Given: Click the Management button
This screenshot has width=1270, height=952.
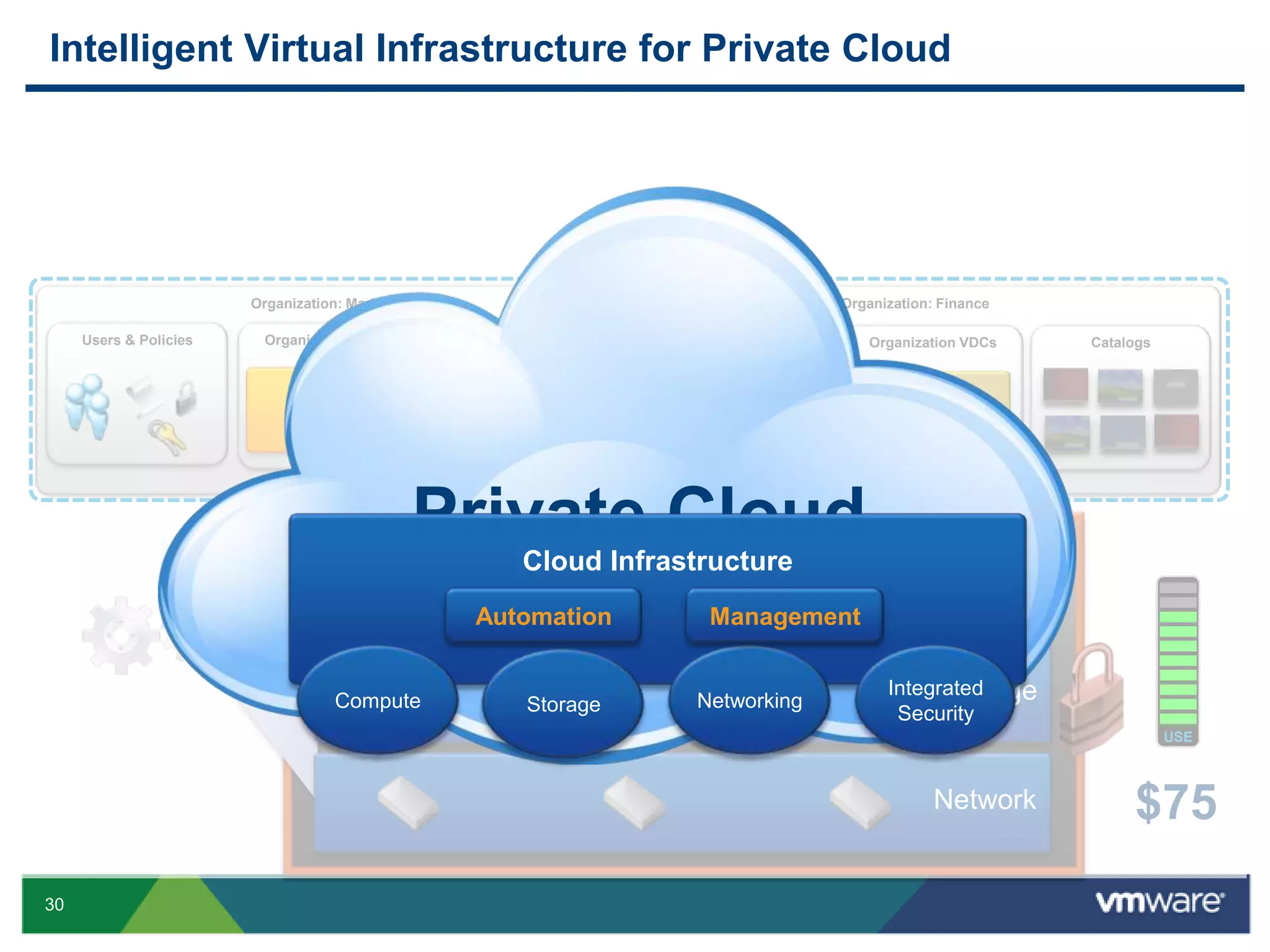Looking at the screenshot, I should [x=784, y=616].
